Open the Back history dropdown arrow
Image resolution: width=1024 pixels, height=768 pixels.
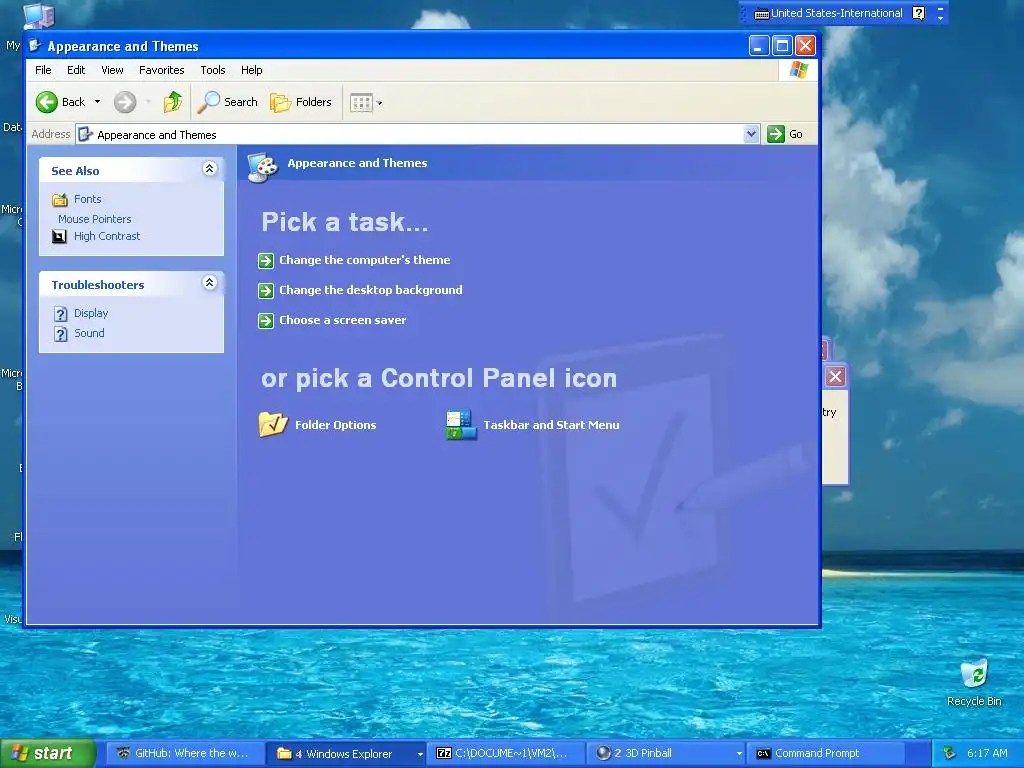pyautogui.click(x=97, y=102)
